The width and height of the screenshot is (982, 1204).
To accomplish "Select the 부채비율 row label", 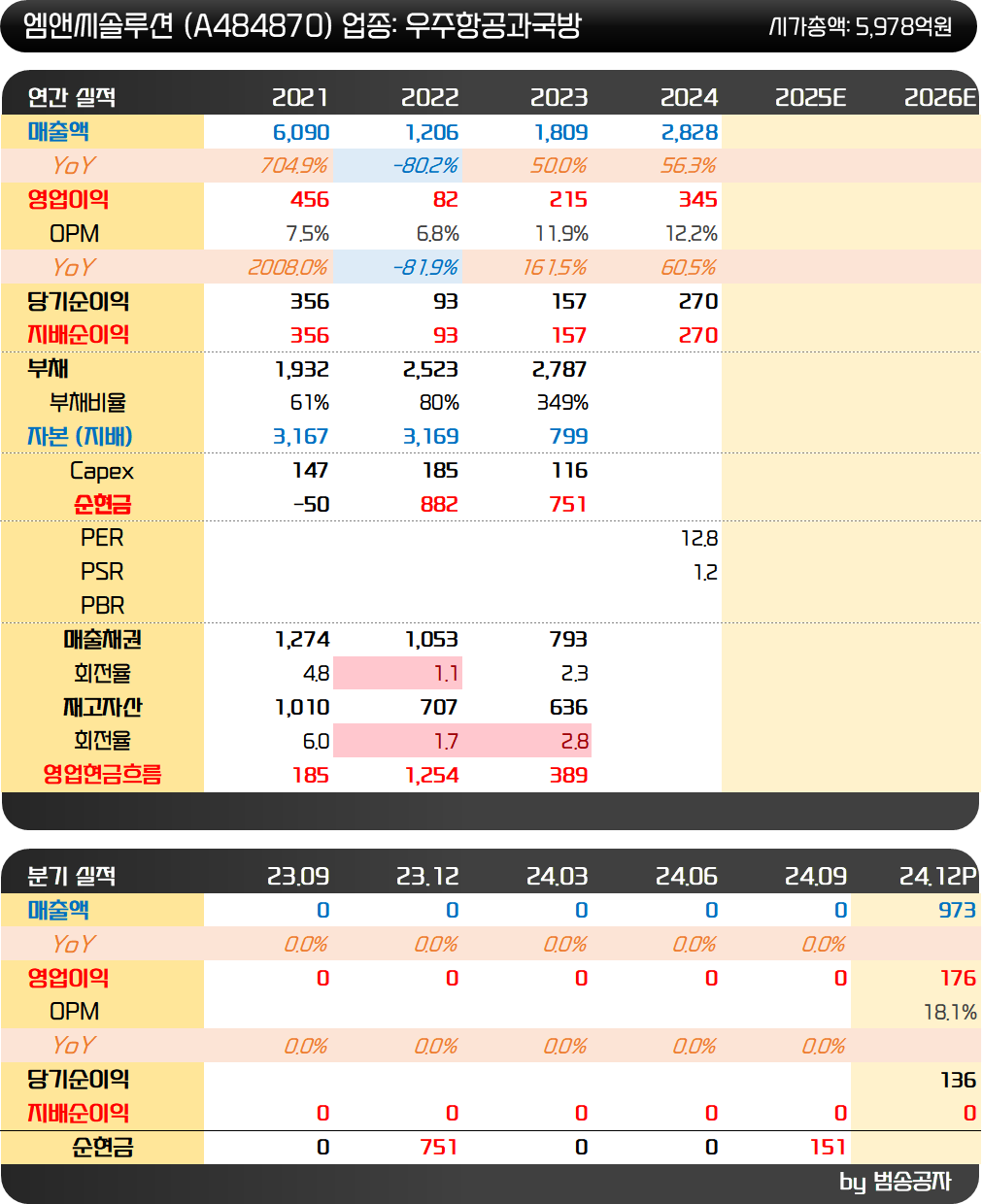I will tap(87, 403).
